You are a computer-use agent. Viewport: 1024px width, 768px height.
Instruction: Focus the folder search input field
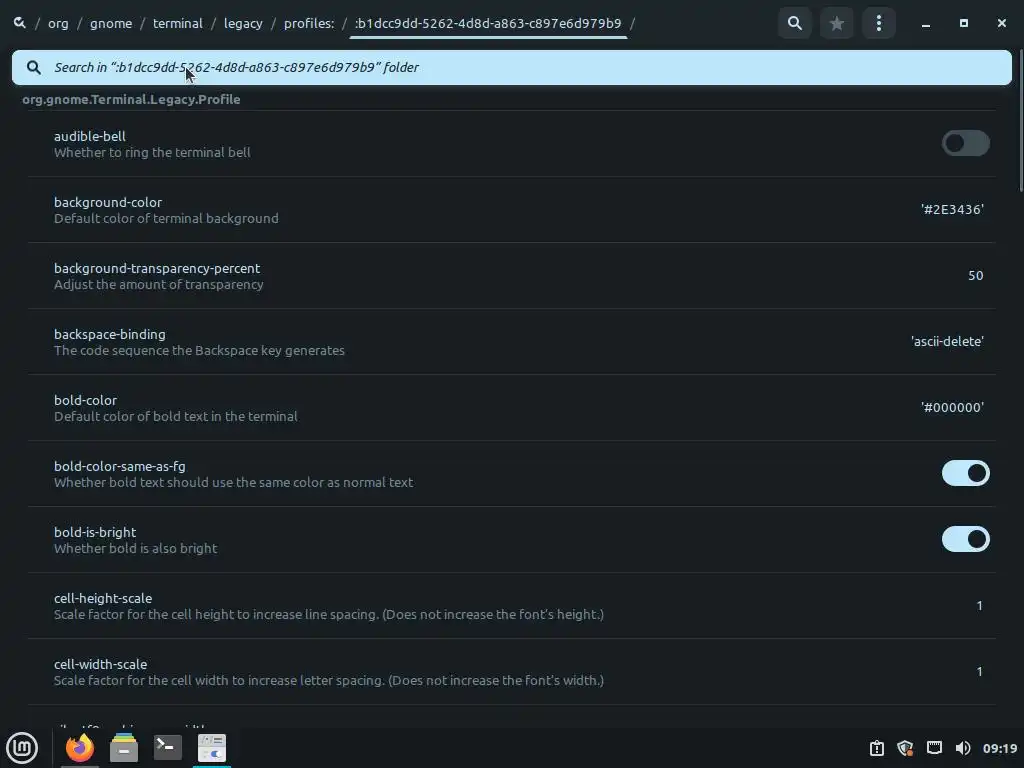click(x=511, y=67)
